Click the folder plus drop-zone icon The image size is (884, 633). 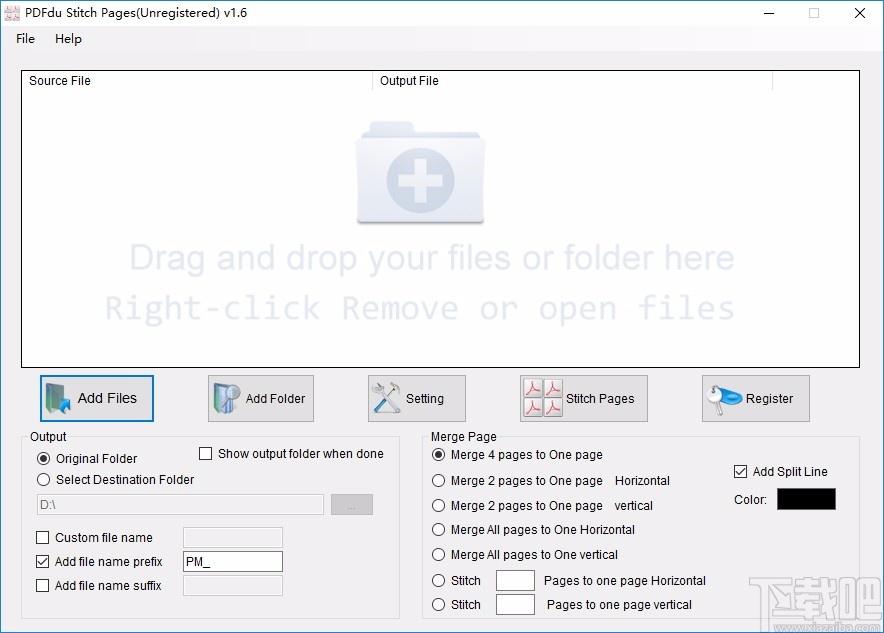click(421, 172)
